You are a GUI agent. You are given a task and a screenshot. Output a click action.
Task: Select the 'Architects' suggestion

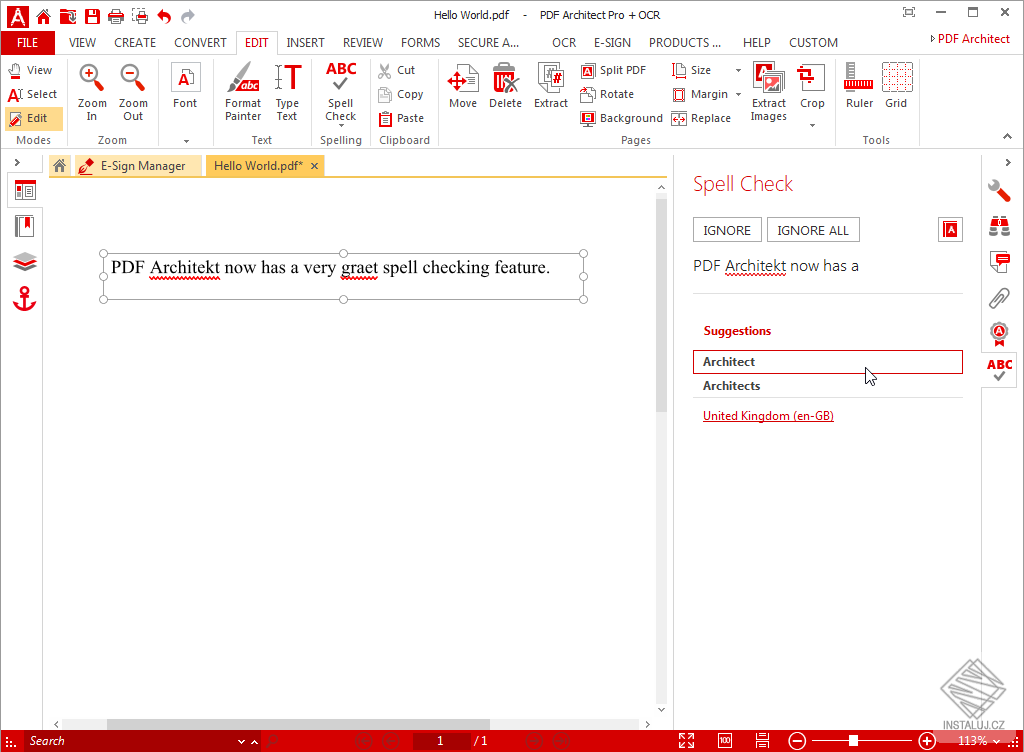tap(827, 386)
